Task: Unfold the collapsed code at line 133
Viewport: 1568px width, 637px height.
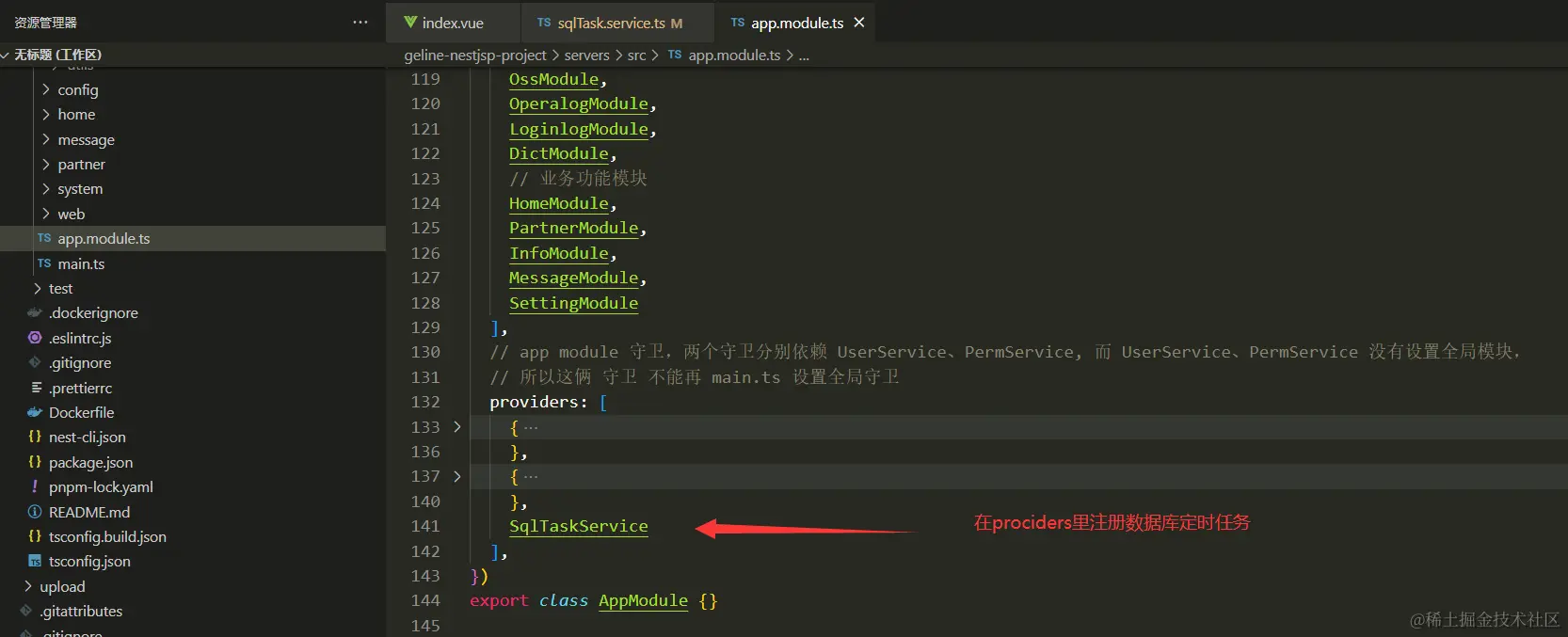Action: [457, 427]
